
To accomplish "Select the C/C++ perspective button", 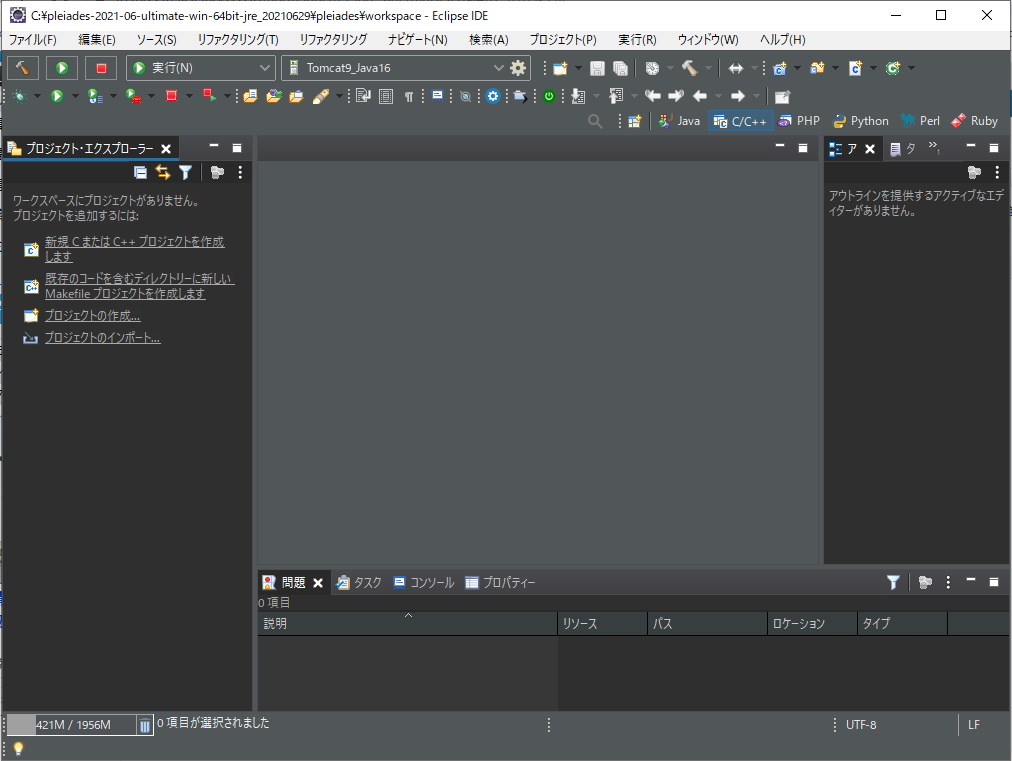I will pos(740,121).
